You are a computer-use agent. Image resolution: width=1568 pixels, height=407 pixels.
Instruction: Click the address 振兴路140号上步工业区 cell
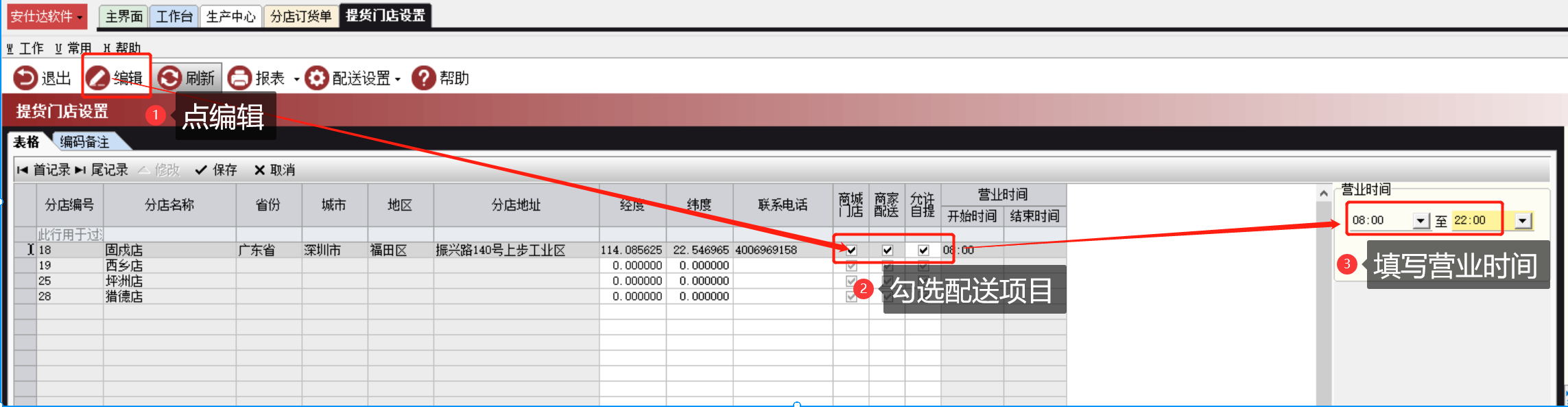click(x=516, y=251)
